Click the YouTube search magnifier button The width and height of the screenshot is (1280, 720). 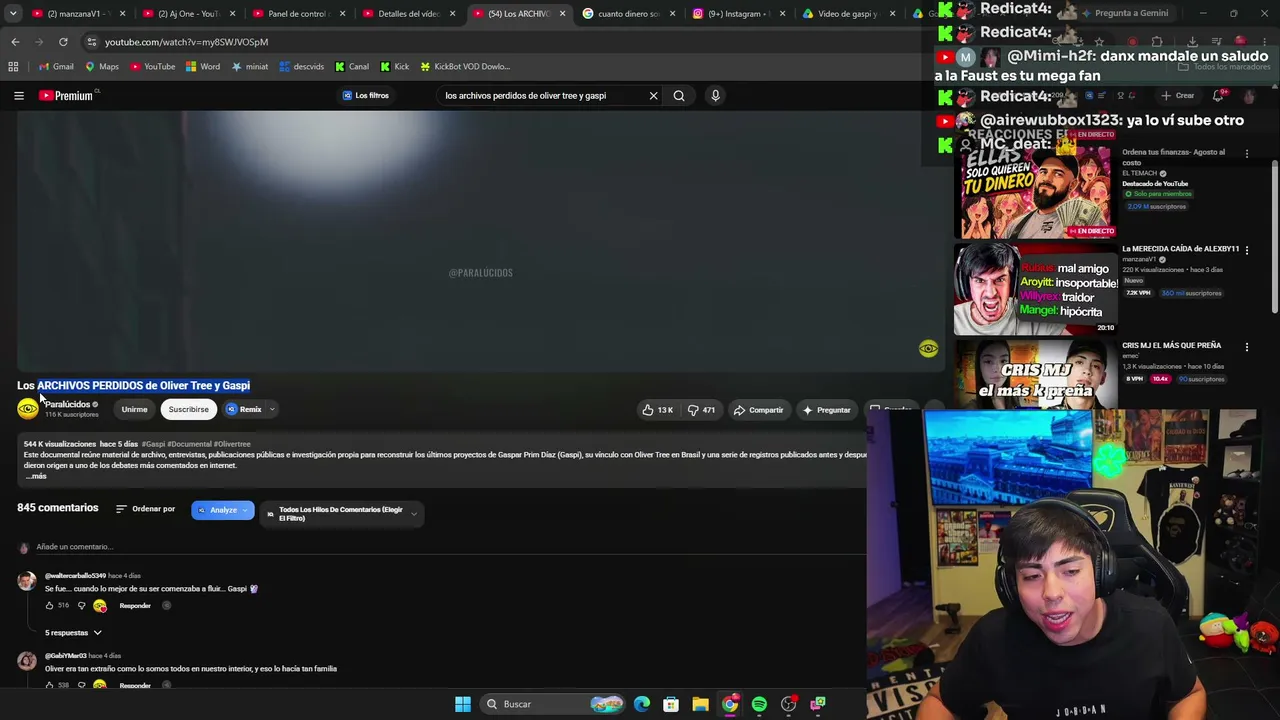(x=679, y=96)
